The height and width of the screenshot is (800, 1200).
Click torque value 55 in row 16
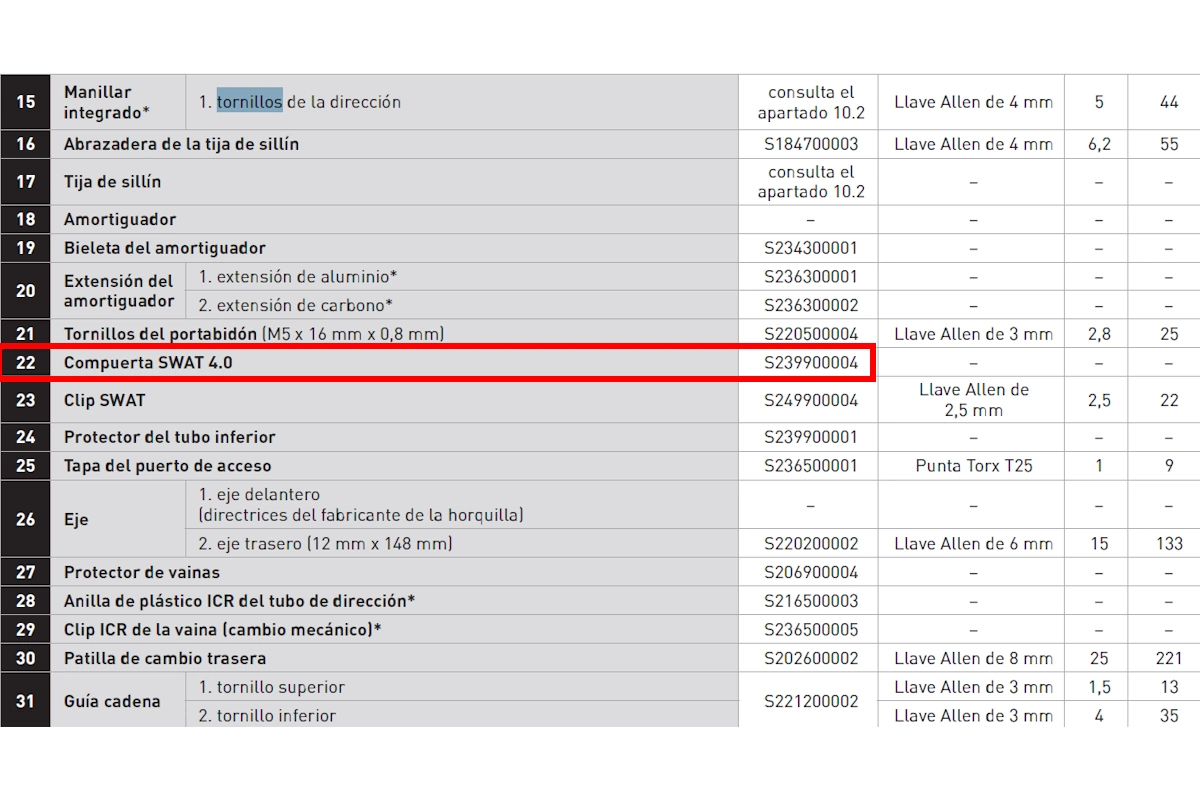pos(1169,144)
